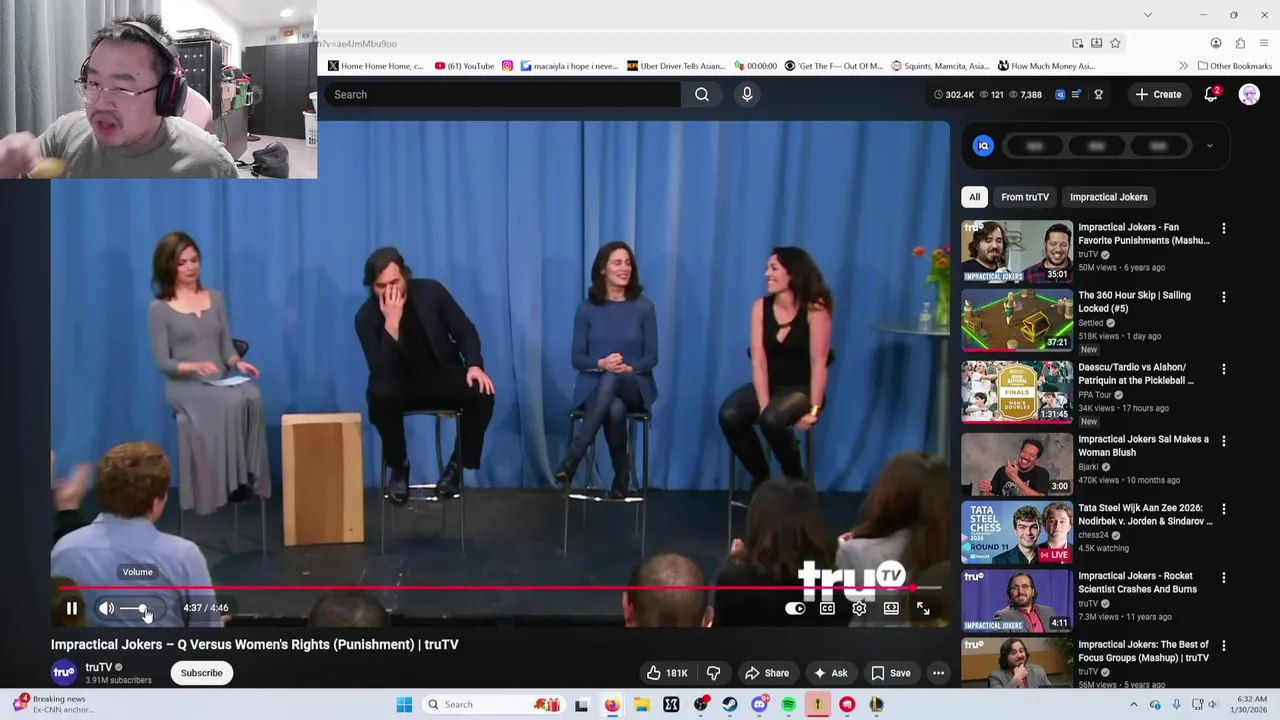Screen dimensions: 1280x720
Task: Open options for Best of Focus Groups
Action: (x=1223, y=646)
